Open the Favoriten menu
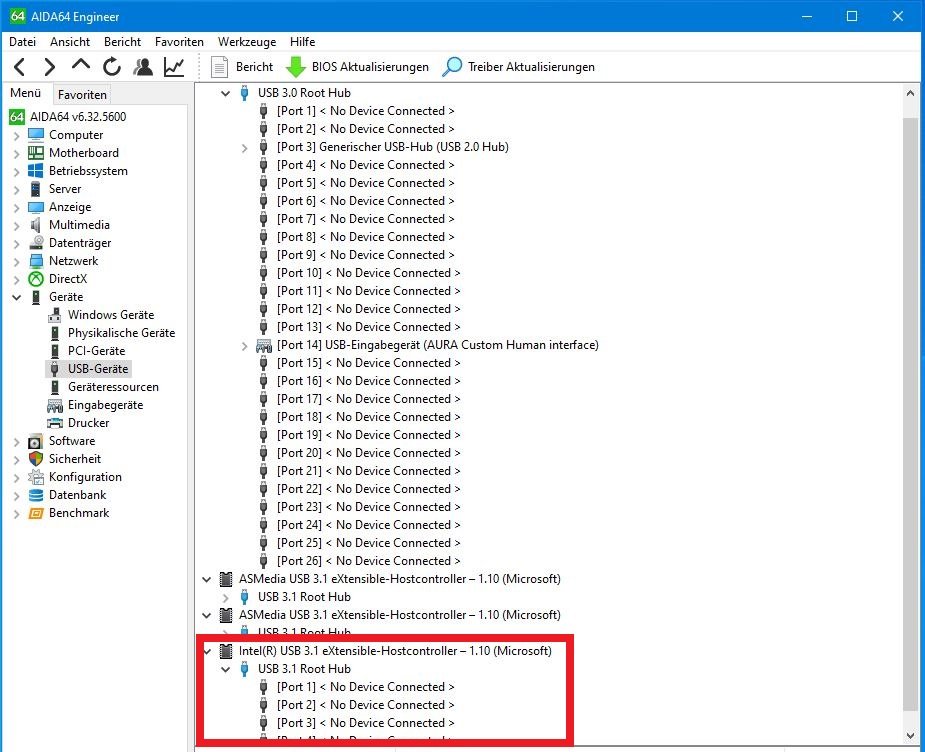 (x=179, y=42)
